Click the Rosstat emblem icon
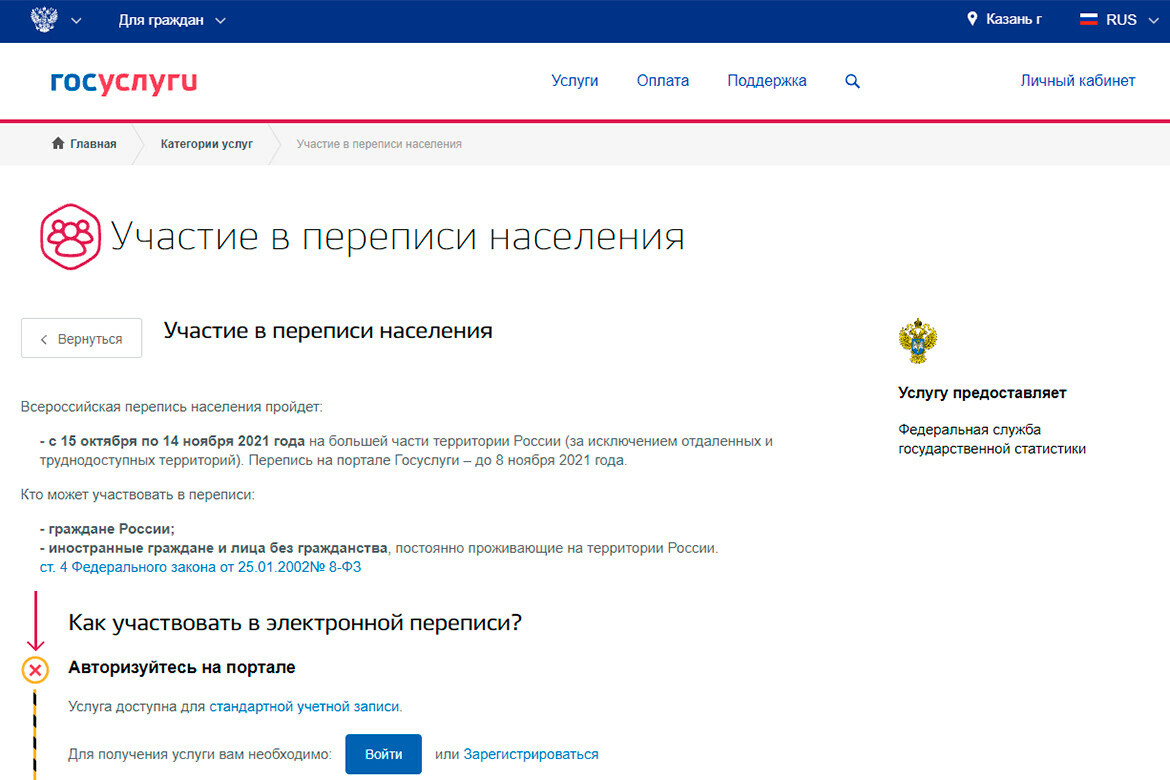 [917, 341]
